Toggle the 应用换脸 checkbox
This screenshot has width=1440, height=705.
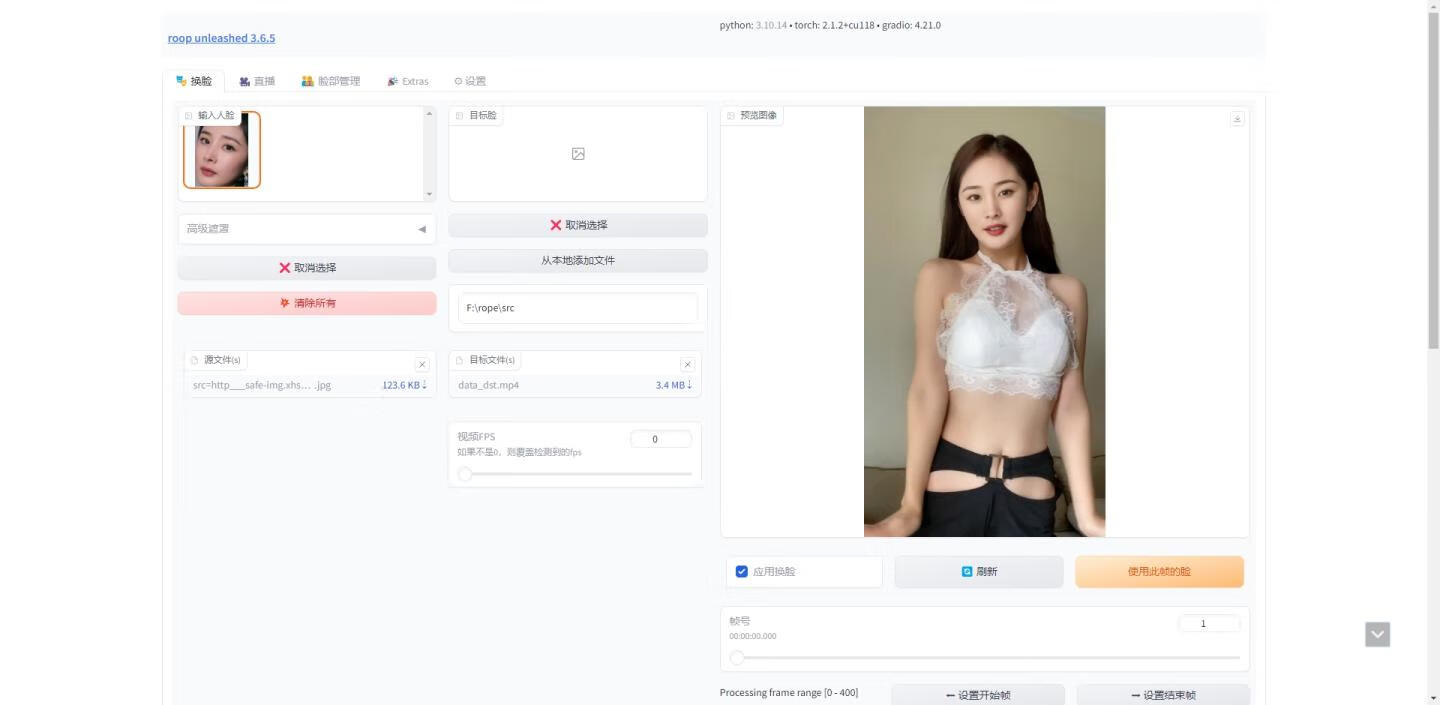point(742,572)
